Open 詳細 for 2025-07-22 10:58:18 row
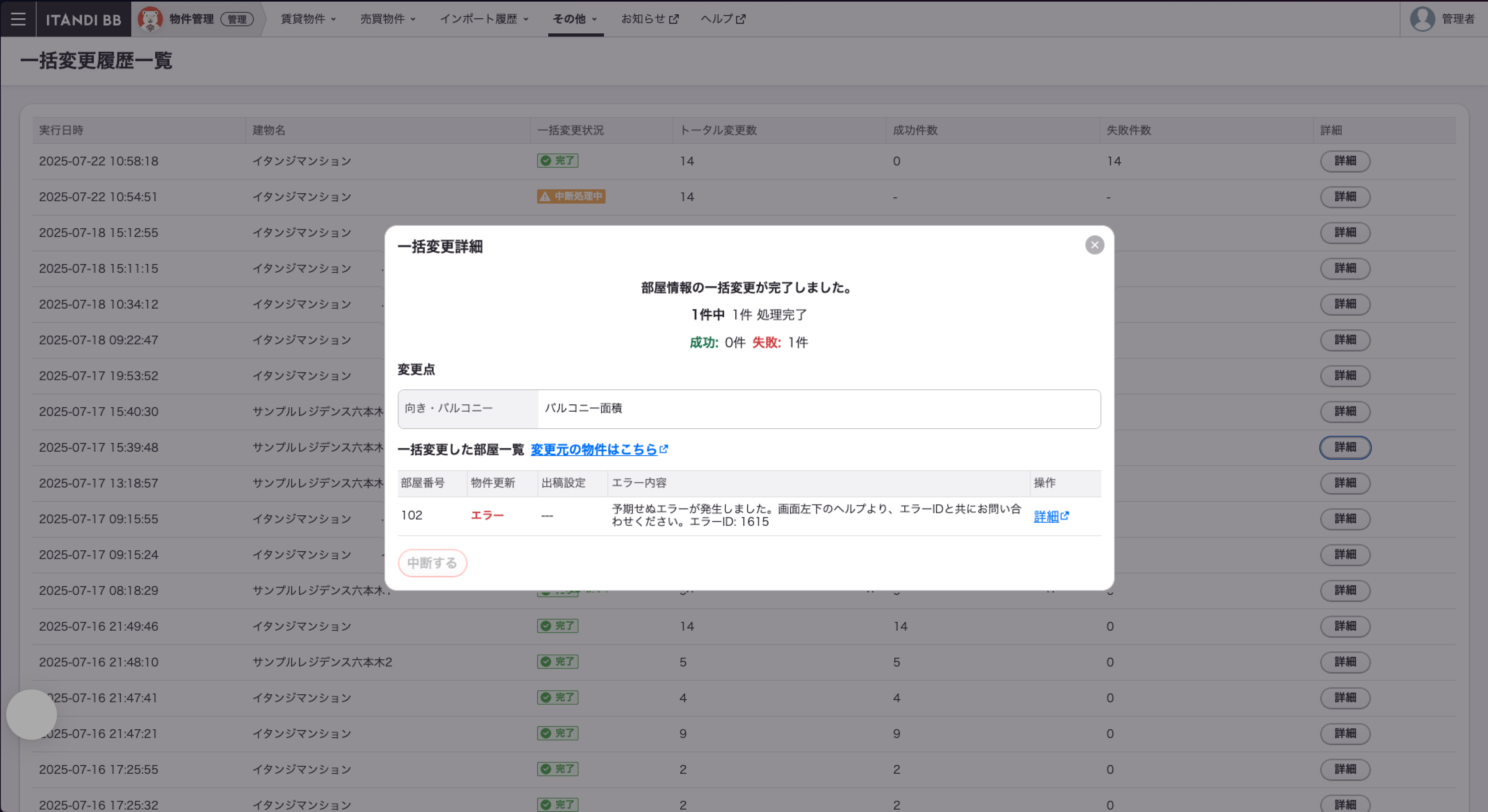The width and height of the screenshot is (1488, 812). (x=1345, y=161)
